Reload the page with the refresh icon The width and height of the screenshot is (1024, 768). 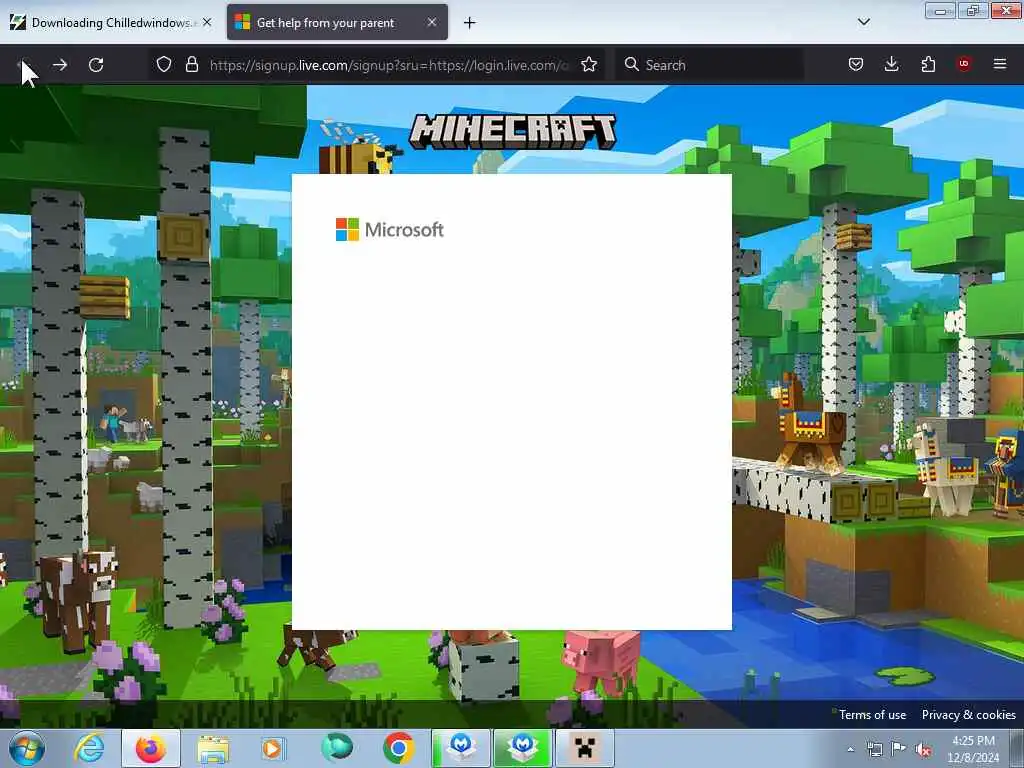click(96, 65)
